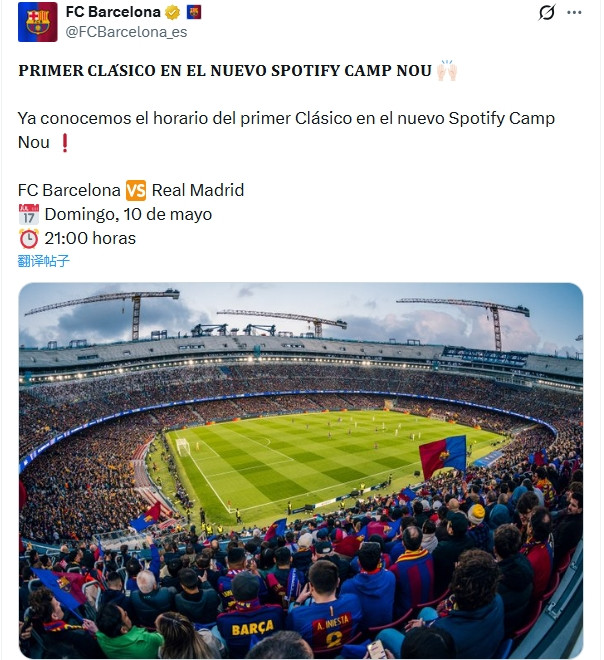Viewport: 604px width, 660px height.
Task: Click the 'Ya conocemos el horario' paragraph
Action: coord(286,119)
